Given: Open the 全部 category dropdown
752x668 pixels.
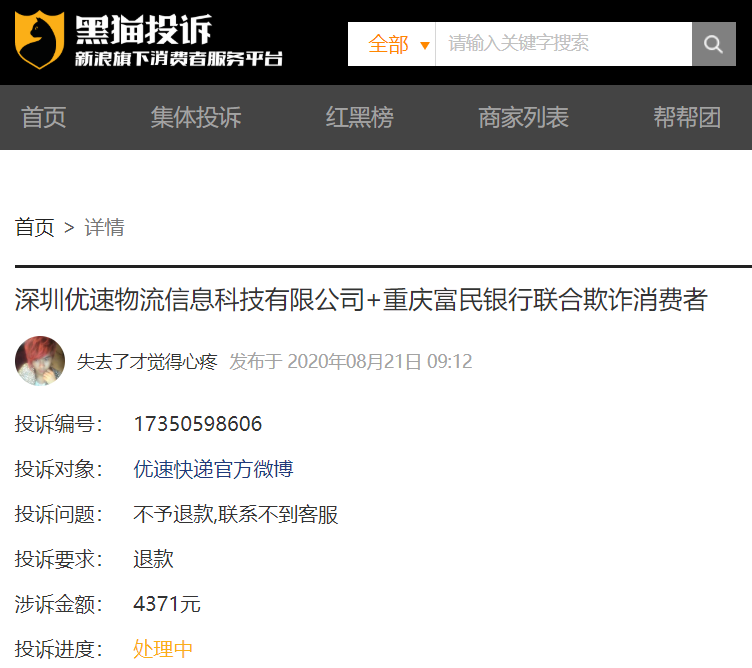Looking at the screenshot, I should (x=389, y=44).
